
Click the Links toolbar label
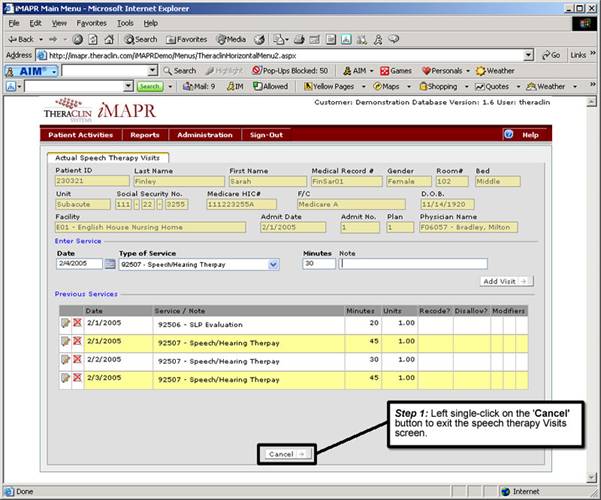[578, 55]
